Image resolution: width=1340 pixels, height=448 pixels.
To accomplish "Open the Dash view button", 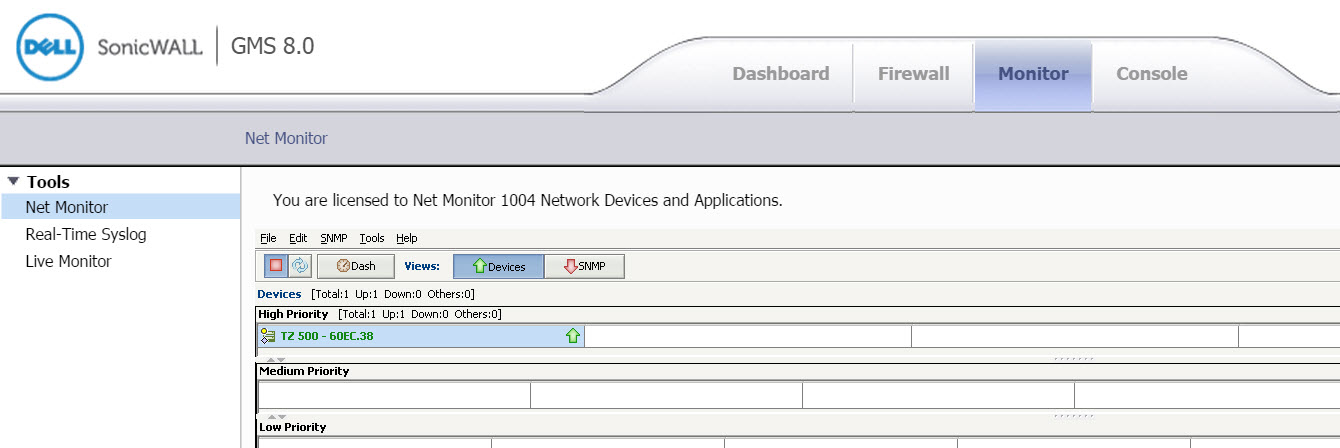I will 356,266.
